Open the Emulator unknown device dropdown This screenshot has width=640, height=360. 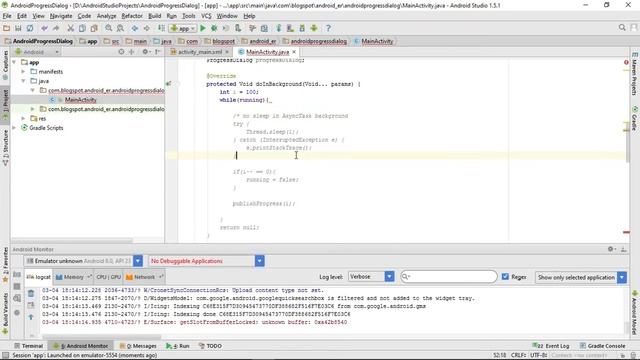(84, 261)
